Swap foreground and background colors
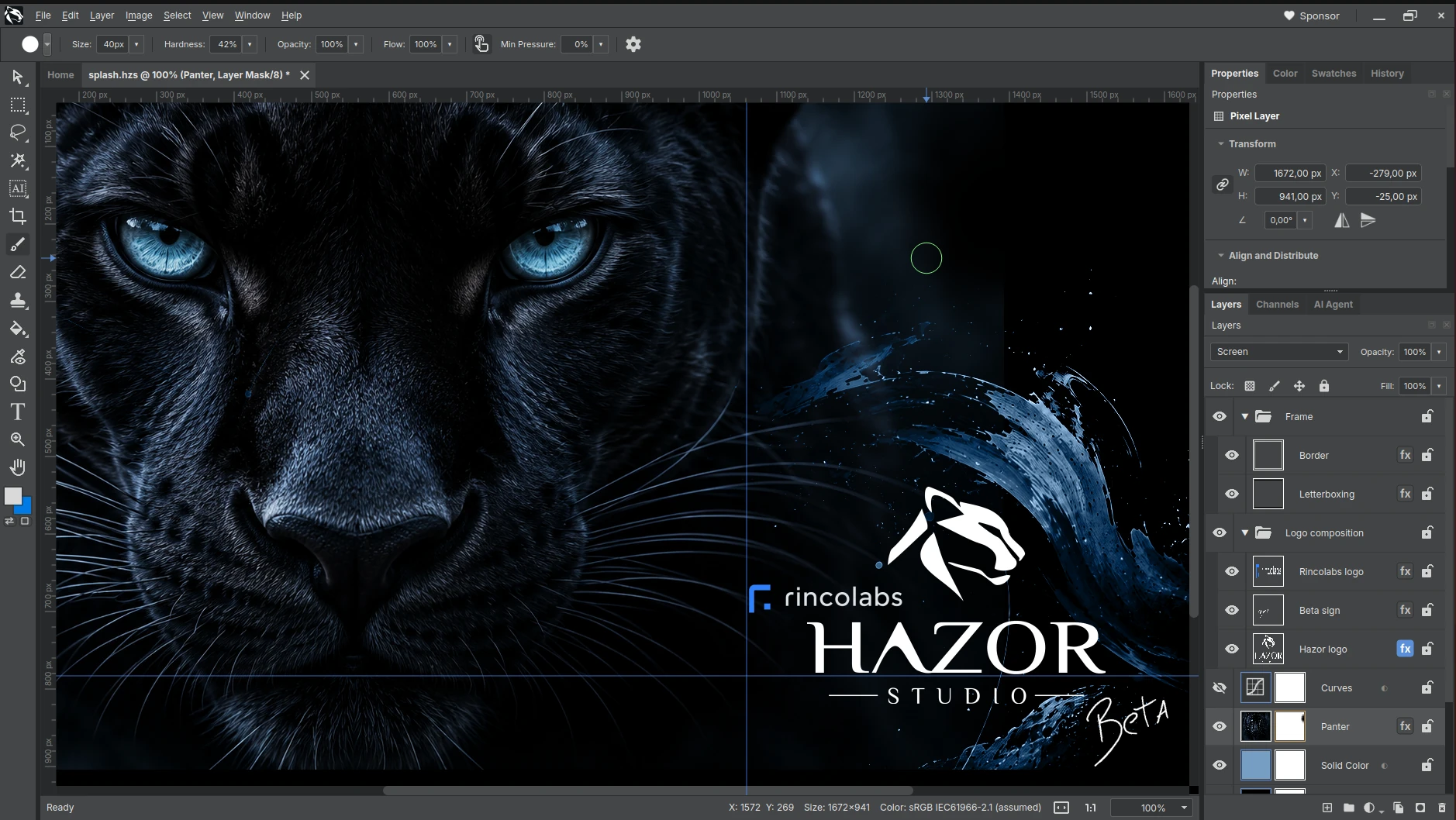Image resolution: width=1456 pixels, height=820 pixels. point(9,522)
